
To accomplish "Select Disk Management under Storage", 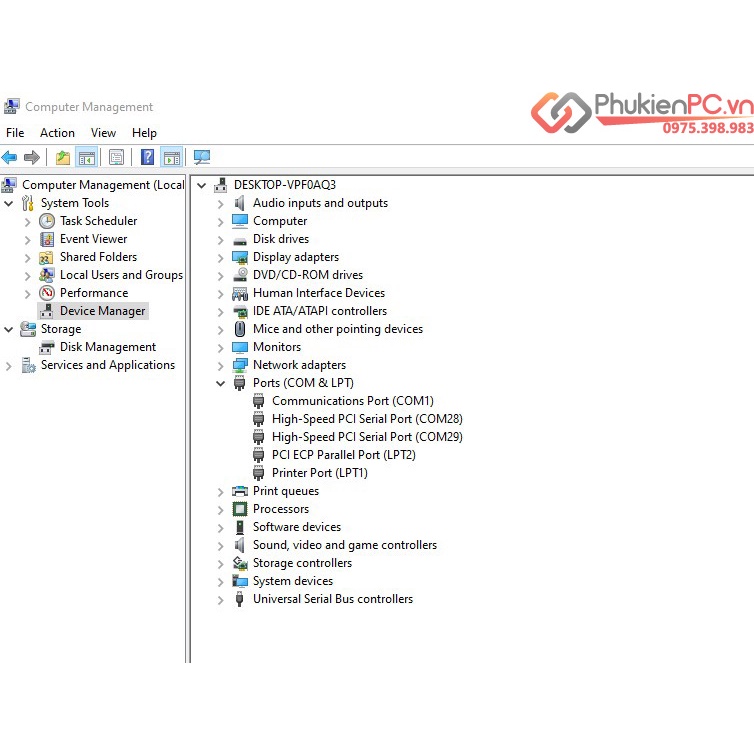I will point(107,347).
